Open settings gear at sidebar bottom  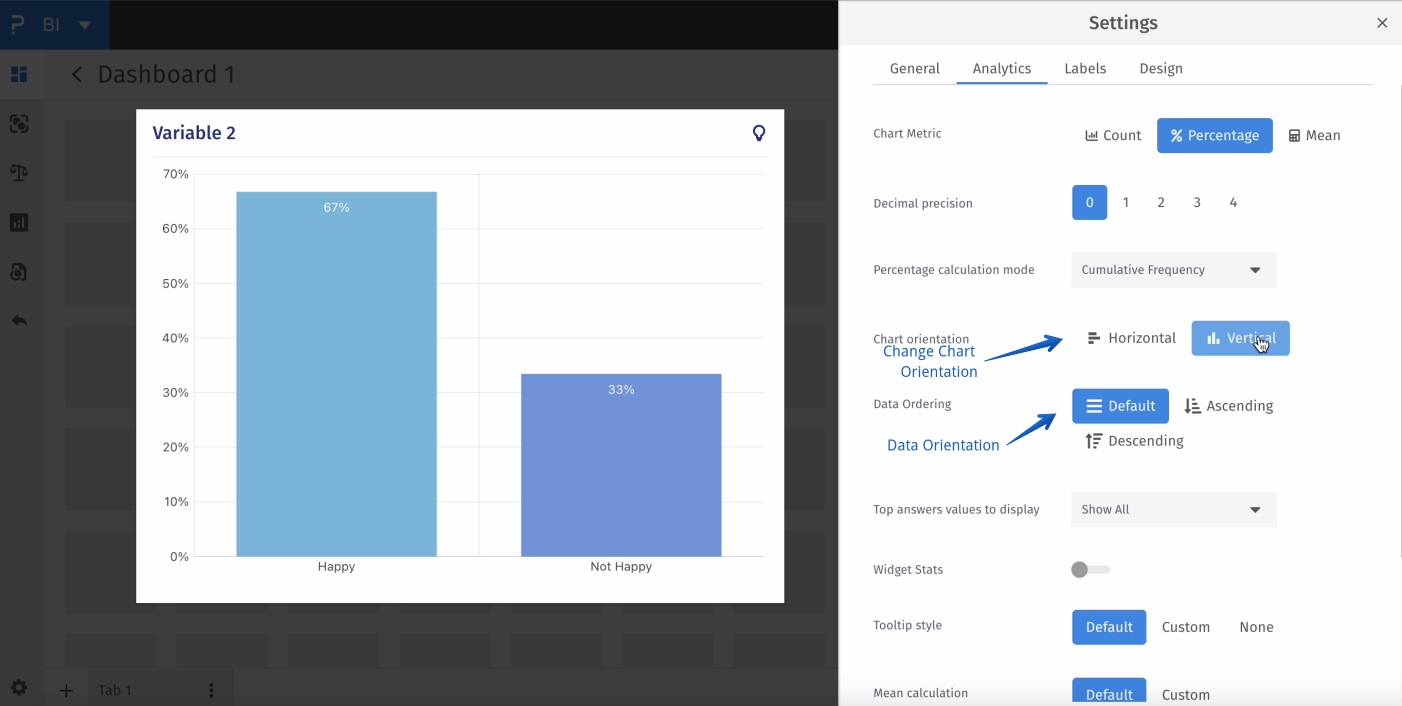19,688
